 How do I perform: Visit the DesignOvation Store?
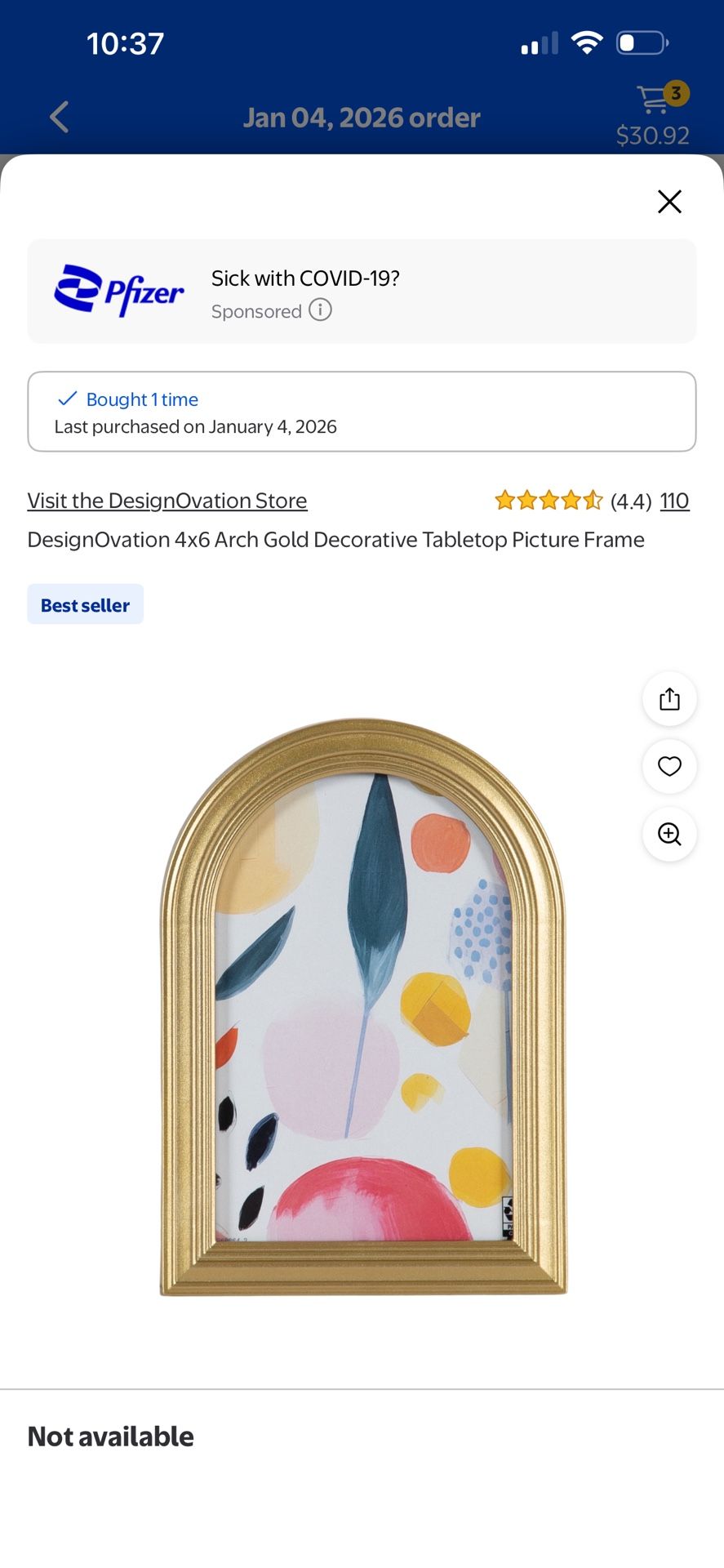[167, 500]
